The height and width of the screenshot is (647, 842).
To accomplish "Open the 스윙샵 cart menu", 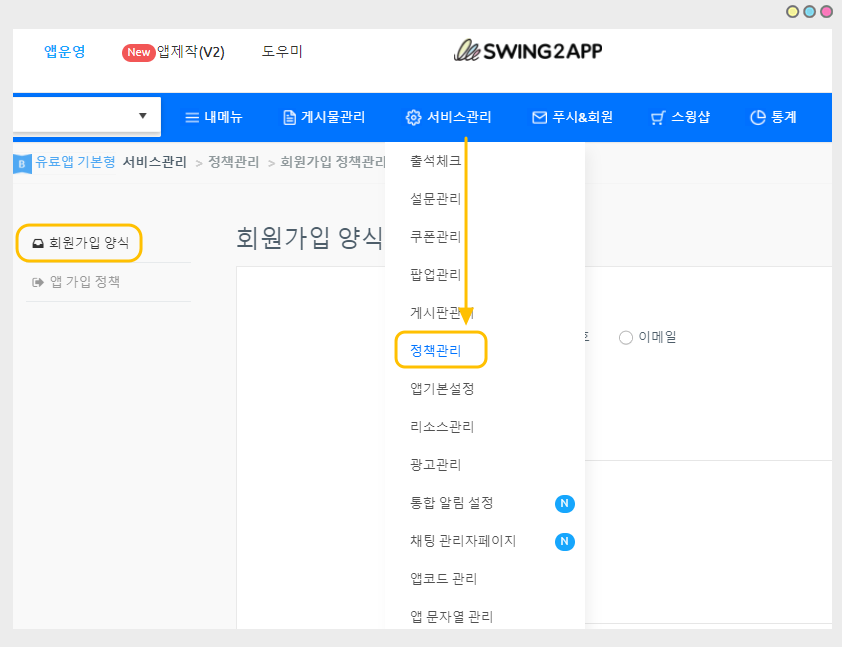I will [x=680, y=117].
